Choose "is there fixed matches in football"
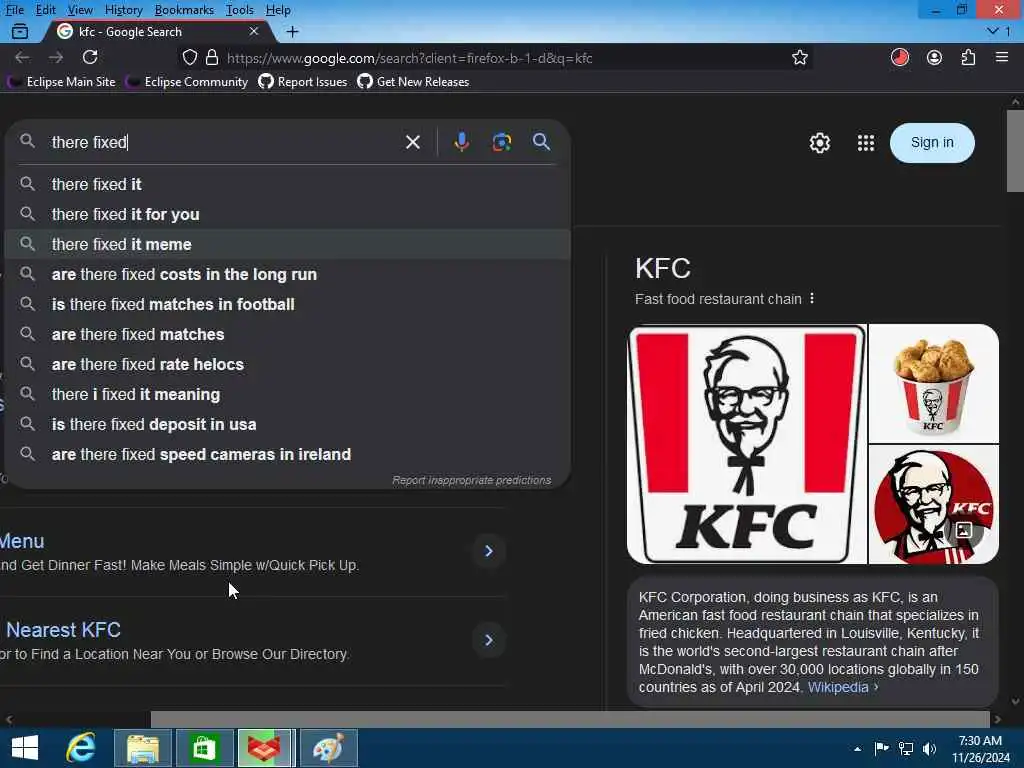1024x768 pixels. click(x=287, y=304)
